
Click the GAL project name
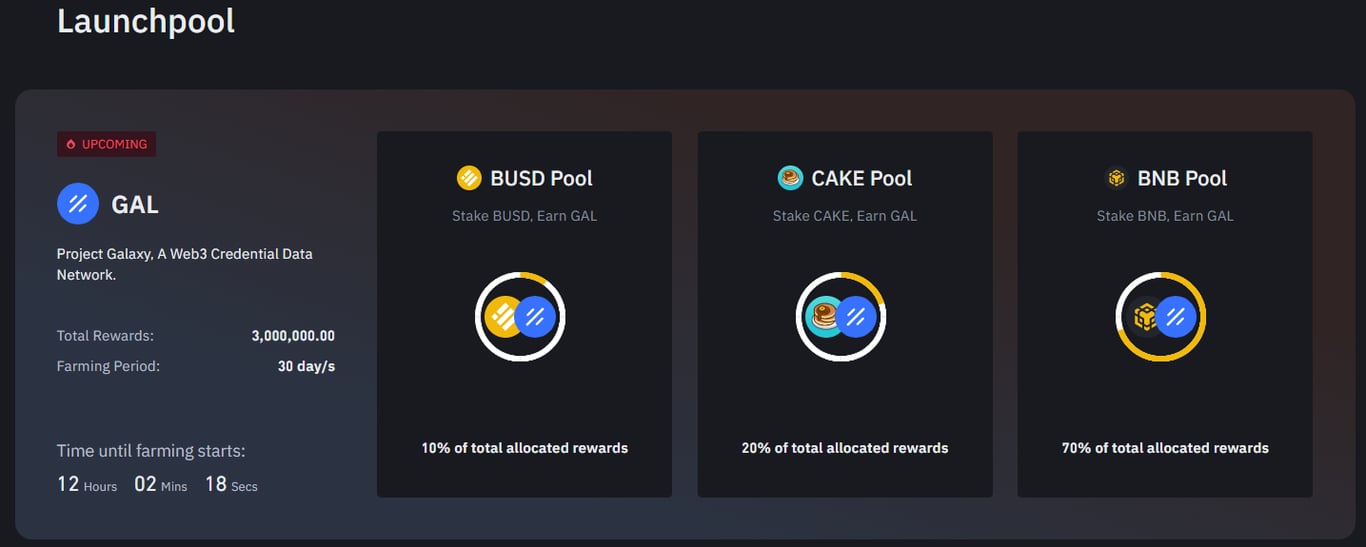pos(135,204)
